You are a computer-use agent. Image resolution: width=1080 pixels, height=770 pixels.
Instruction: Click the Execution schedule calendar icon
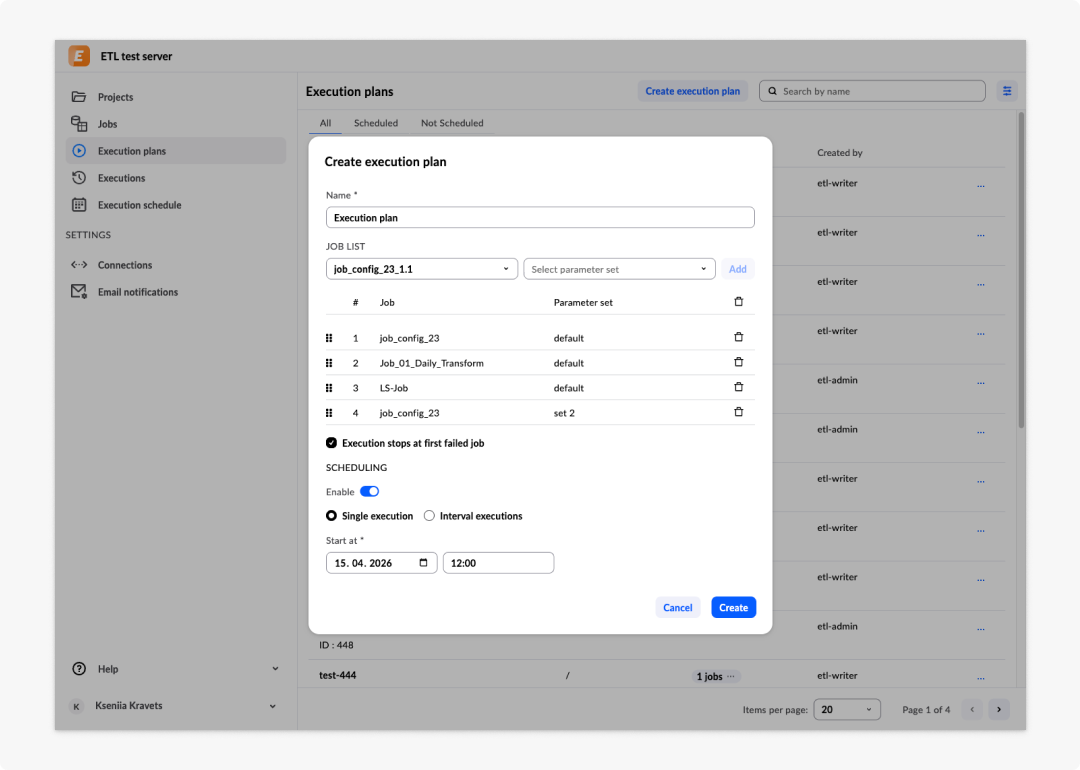tap(79, 205)
